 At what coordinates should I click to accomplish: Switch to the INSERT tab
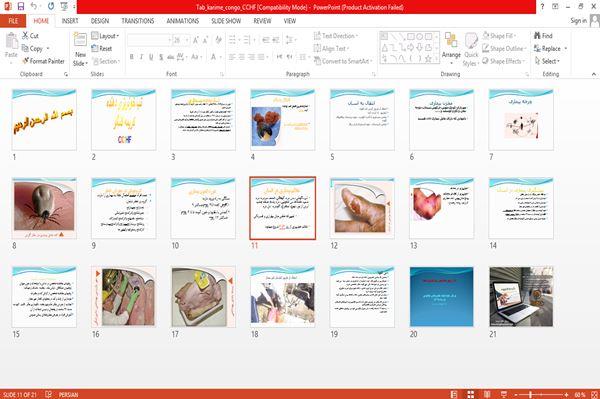pyautogui.click(x=70, y=21)
